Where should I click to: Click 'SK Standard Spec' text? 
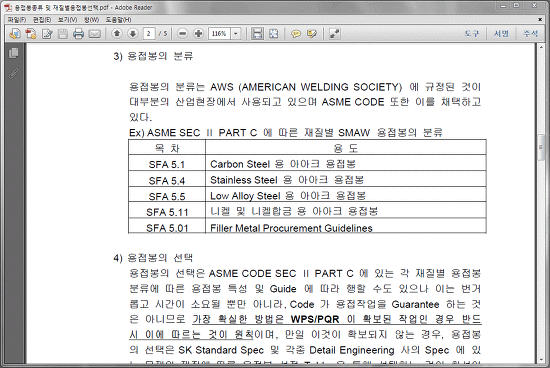tap(221, 350)
